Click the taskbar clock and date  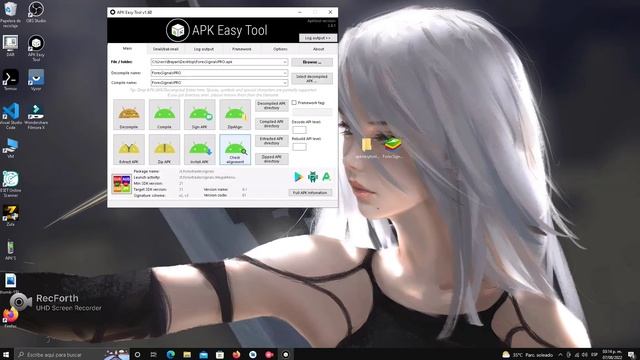[612, 354]
